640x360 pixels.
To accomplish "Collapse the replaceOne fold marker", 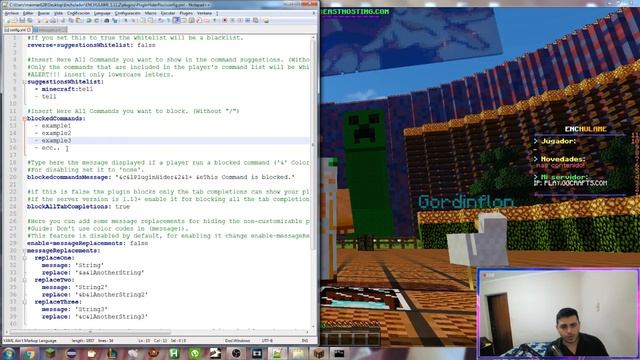I will point(24,258).
